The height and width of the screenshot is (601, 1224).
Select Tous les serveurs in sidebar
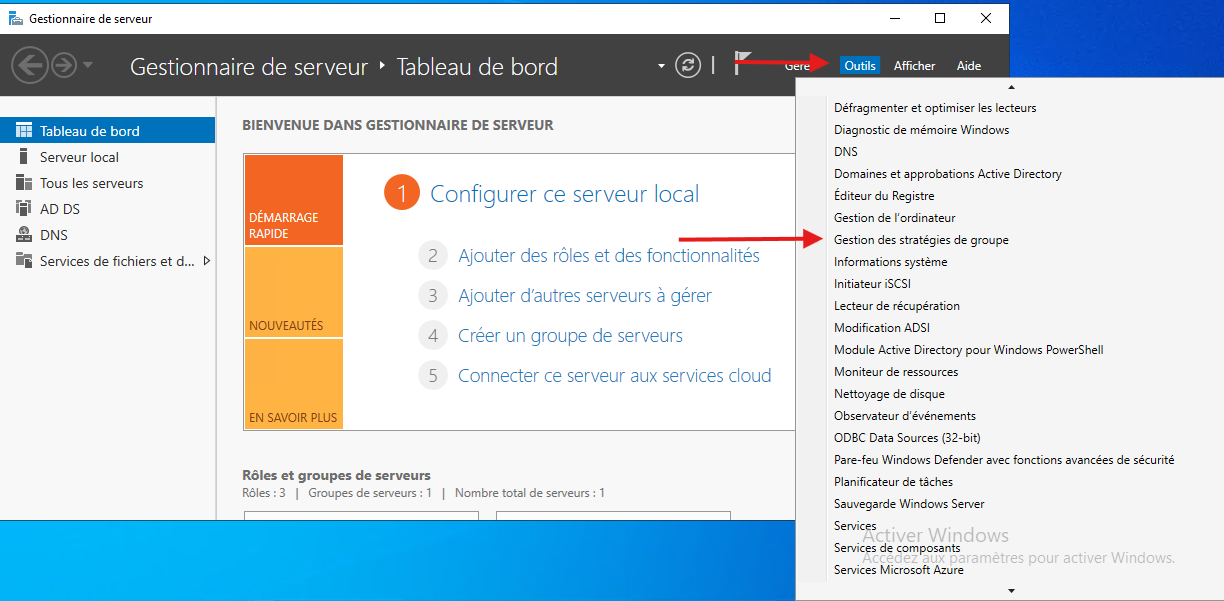tap(108, 183)
